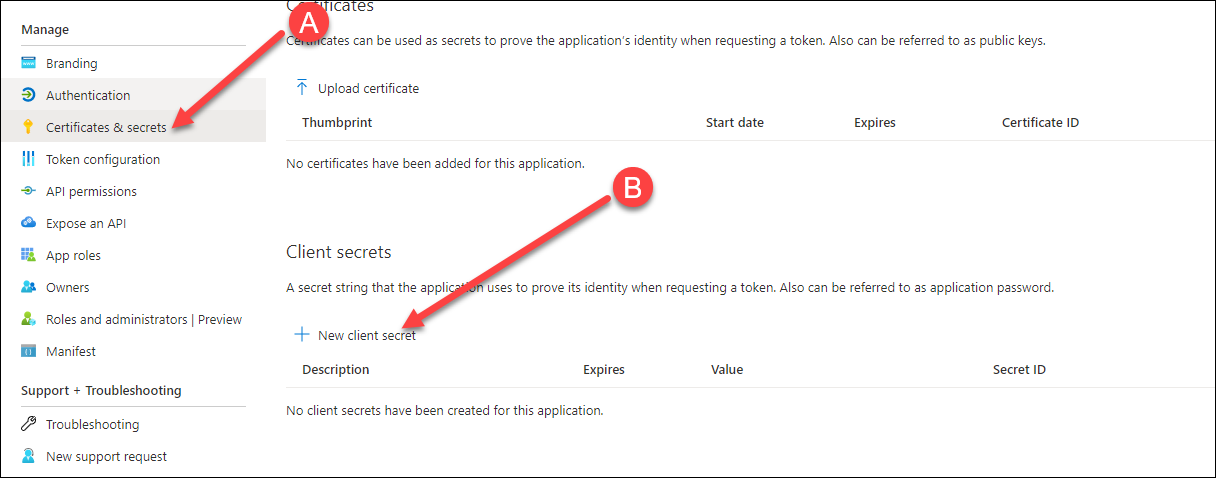The height and width of the screenshot is (478, 1216).
Task: Click the Expose an API cloud icon
Action: pos(28,223)
